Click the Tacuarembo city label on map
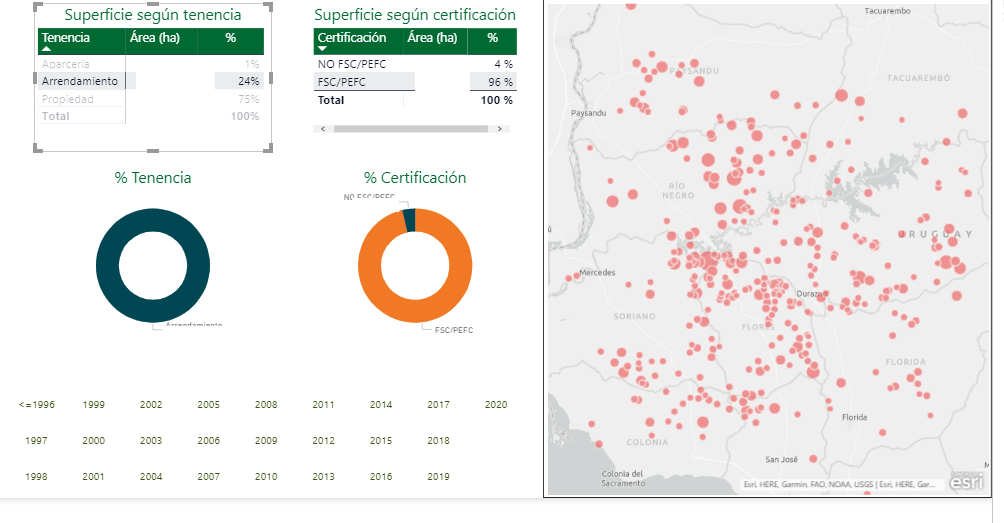 (887, 11)
